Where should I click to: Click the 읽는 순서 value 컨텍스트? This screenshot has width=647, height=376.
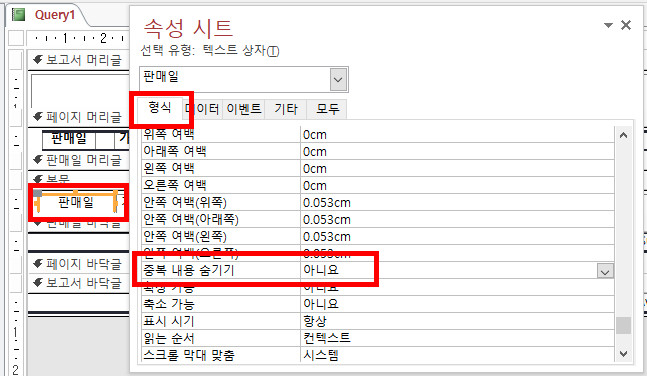tap(327, 338)
